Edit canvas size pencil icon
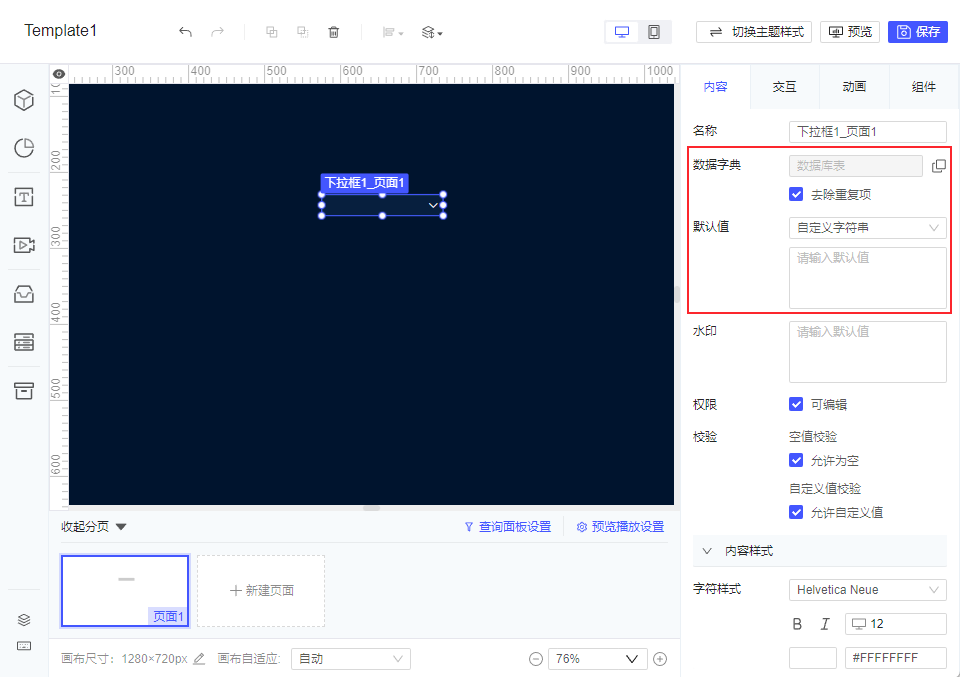 point(199,659)
